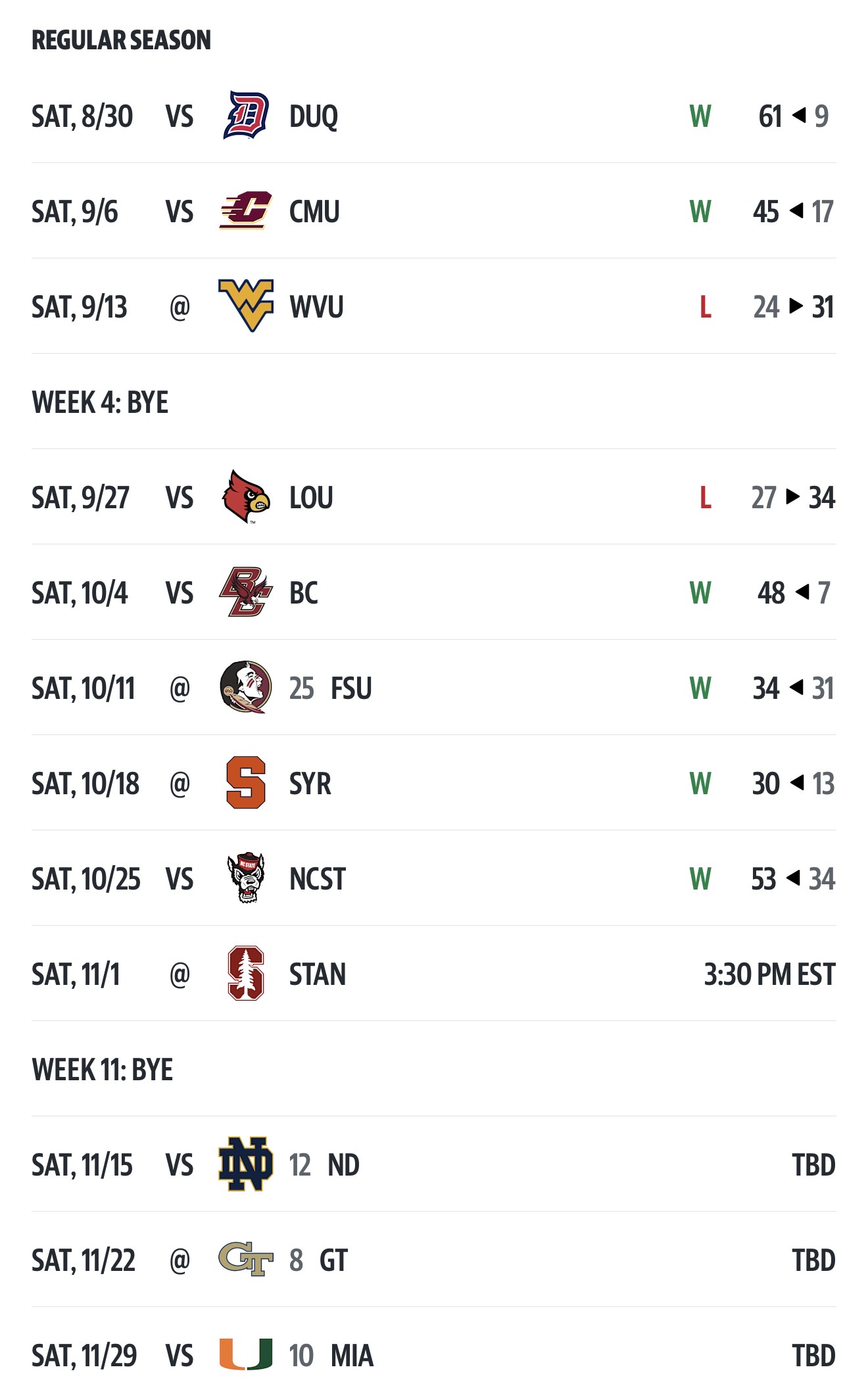Tap the Stanford tree logo

(246, 974)
